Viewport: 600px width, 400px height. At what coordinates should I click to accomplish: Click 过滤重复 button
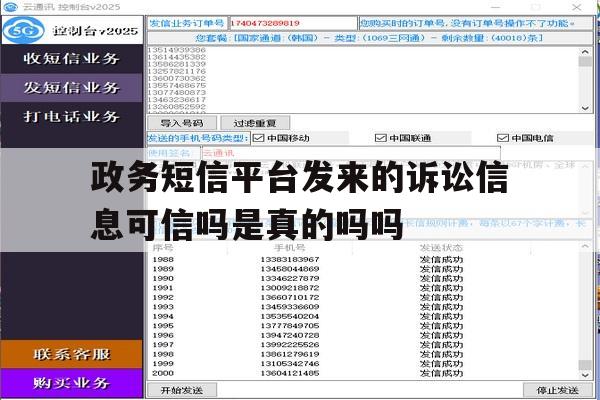[x=255, y=123]
